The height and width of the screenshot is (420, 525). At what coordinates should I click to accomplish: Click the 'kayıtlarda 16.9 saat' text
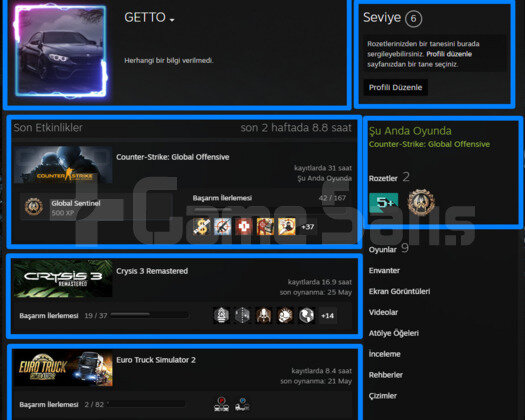[320, 282]
